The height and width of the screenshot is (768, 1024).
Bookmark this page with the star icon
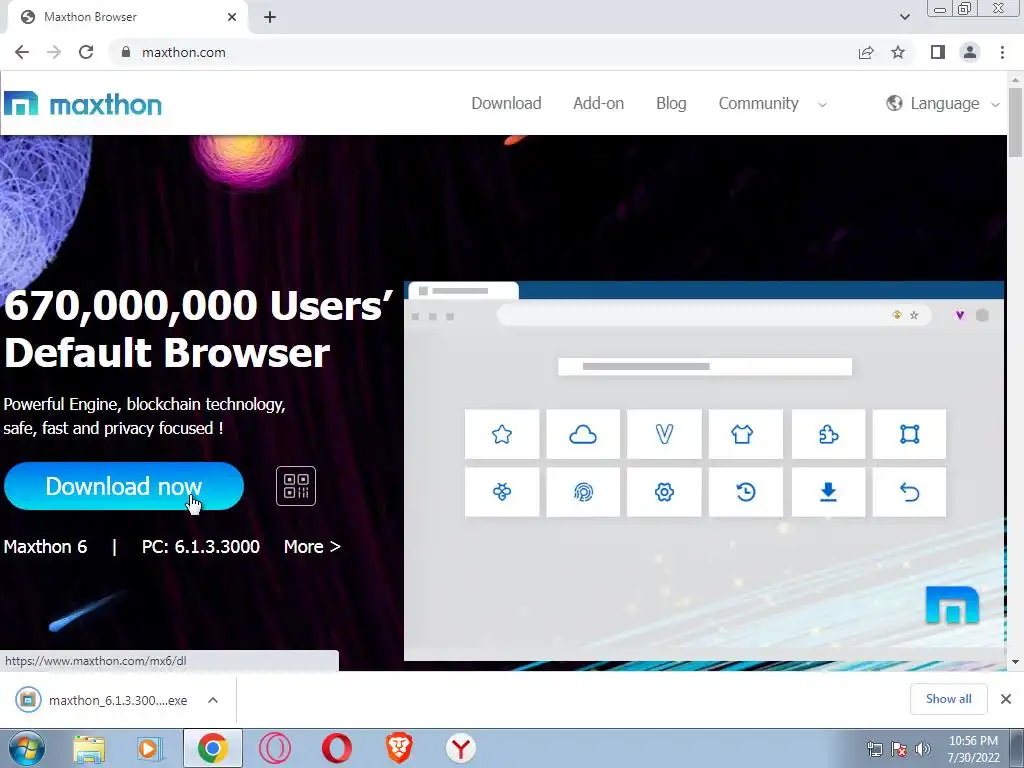point(899,52)
